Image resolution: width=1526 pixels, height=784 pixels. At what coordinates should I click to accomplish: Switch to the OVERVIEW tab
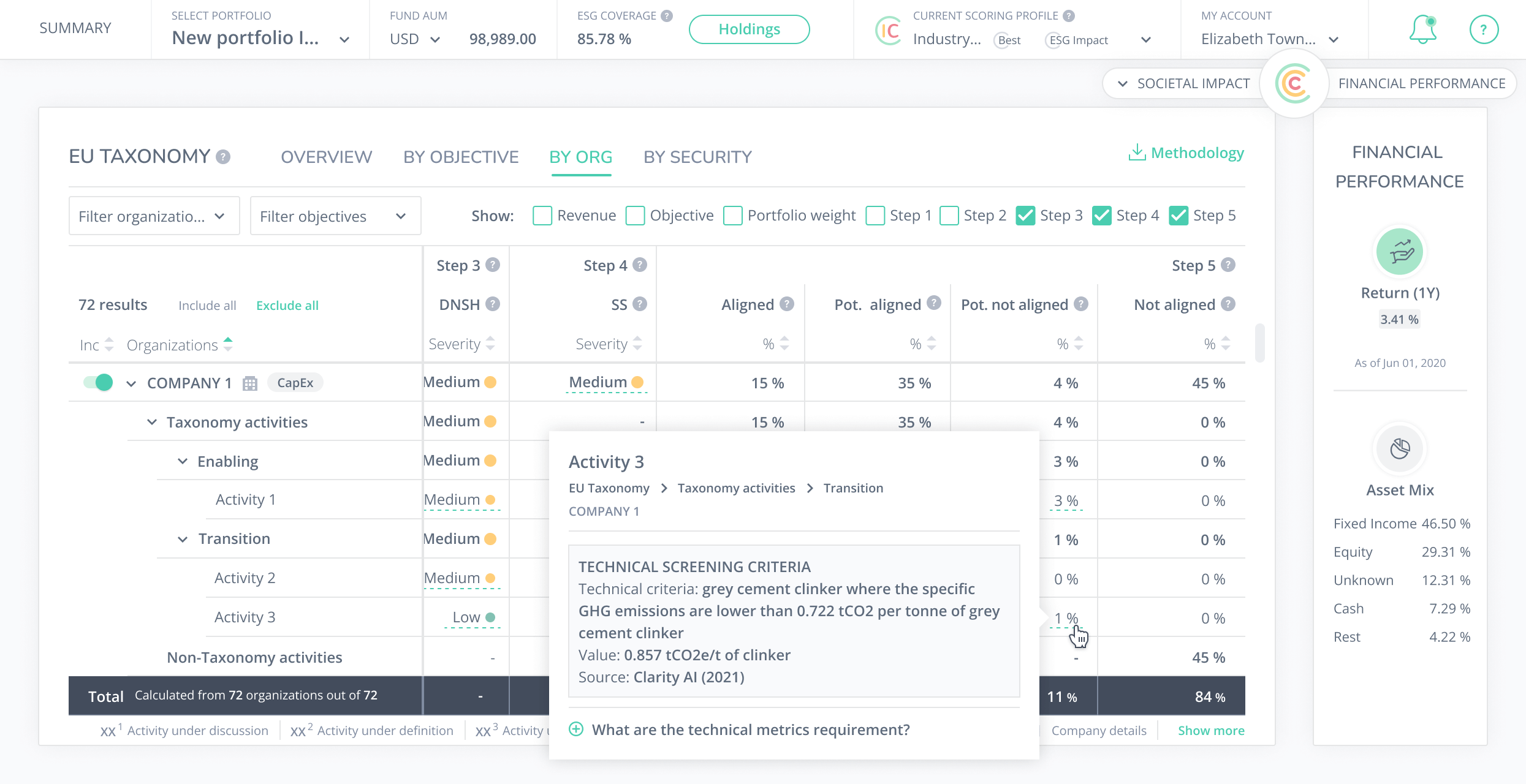pyautogui.click(x=326, y=157)
